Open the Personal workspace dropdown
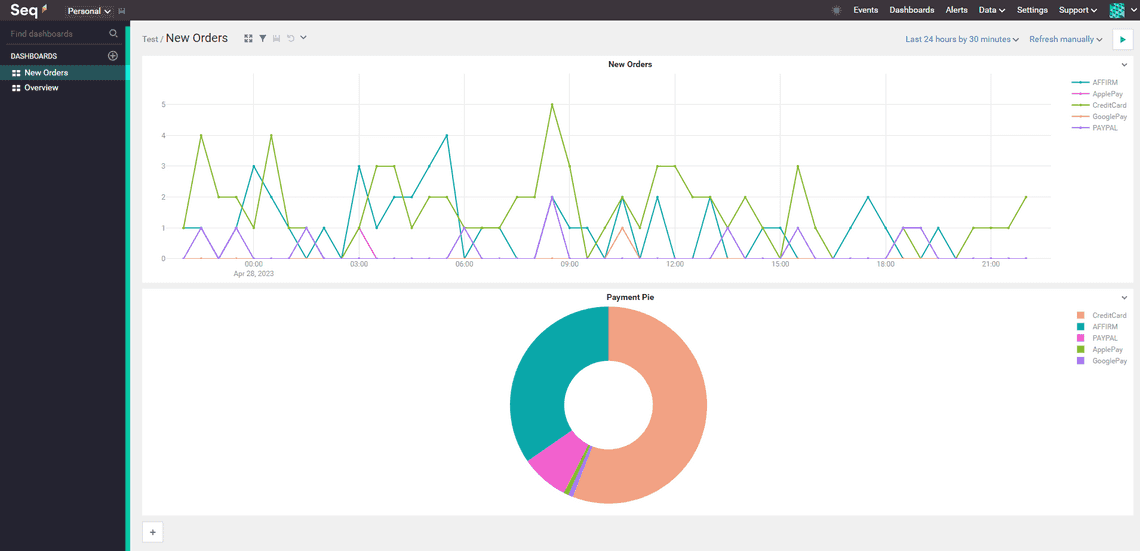Screen dimensions: 1140x551 pos(89,11)
